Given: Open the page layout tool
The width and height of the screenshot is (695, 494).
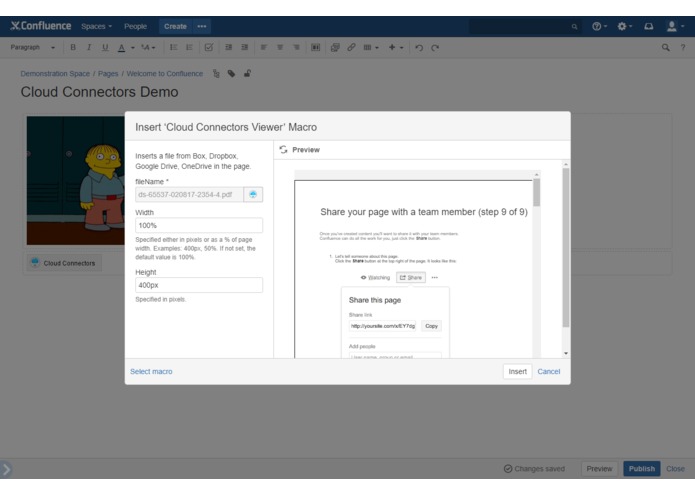Looking at the screenshot, I should (x=315, y=47).
